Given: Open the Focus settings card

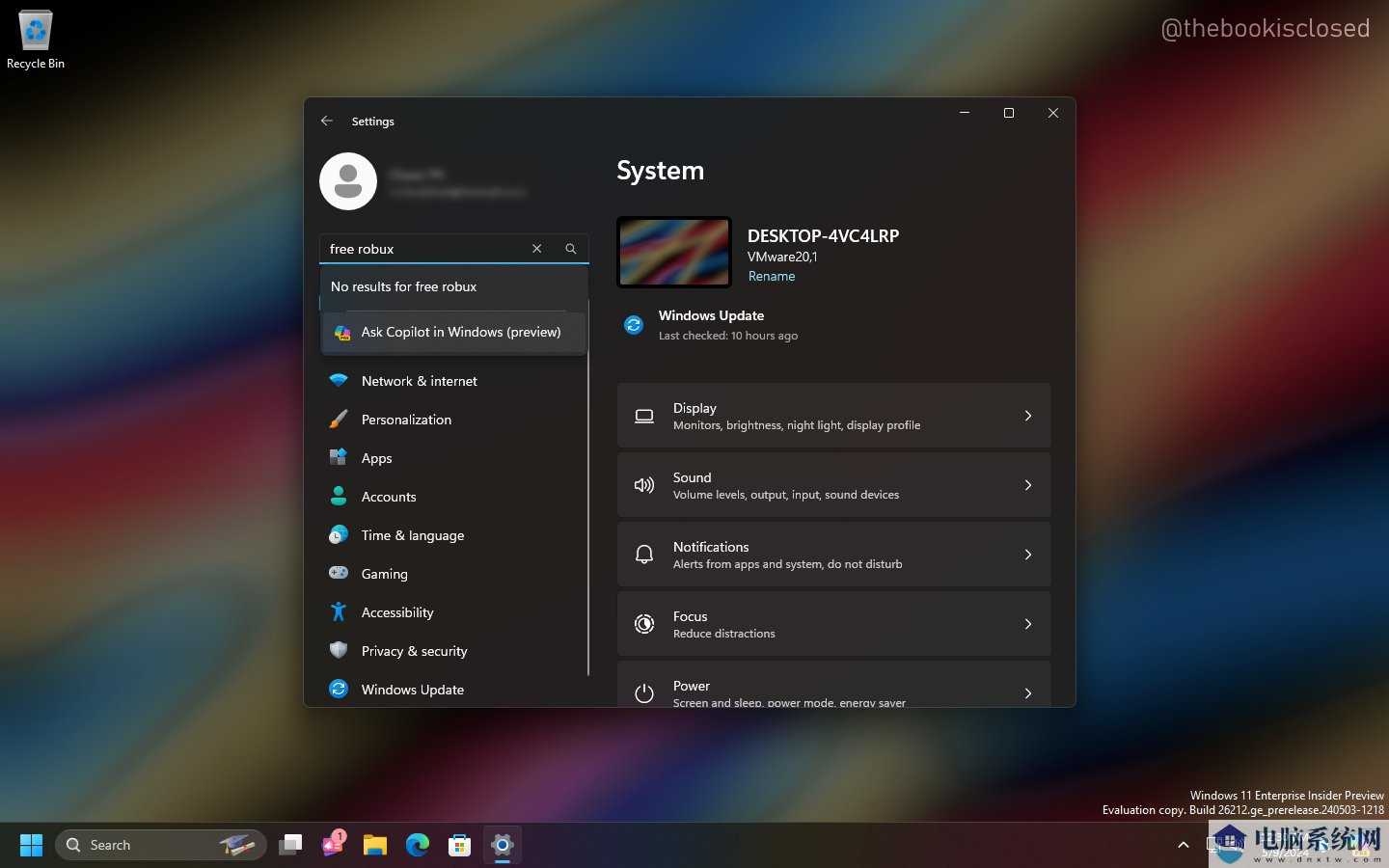Looking at the screenshot, I should click(x=833, y=624).
